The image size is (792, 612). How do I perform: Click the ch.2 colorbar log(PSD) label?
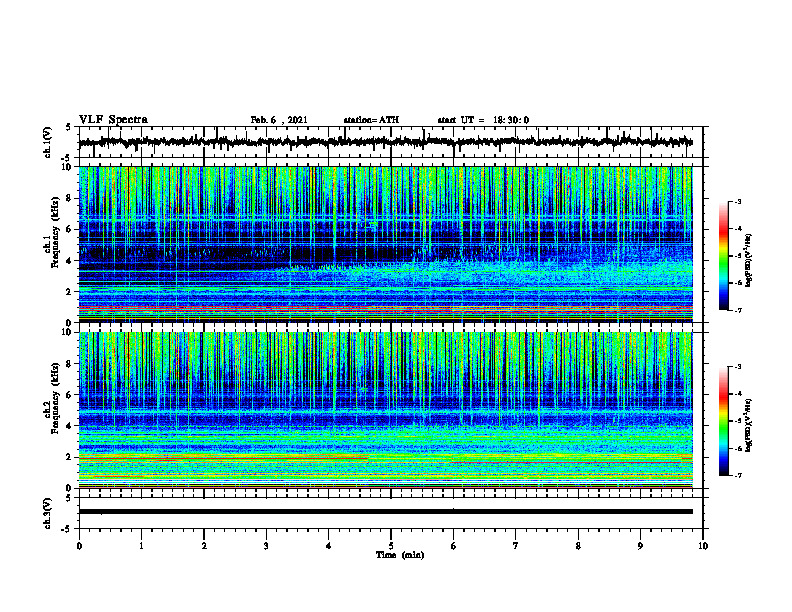(749, 425)
